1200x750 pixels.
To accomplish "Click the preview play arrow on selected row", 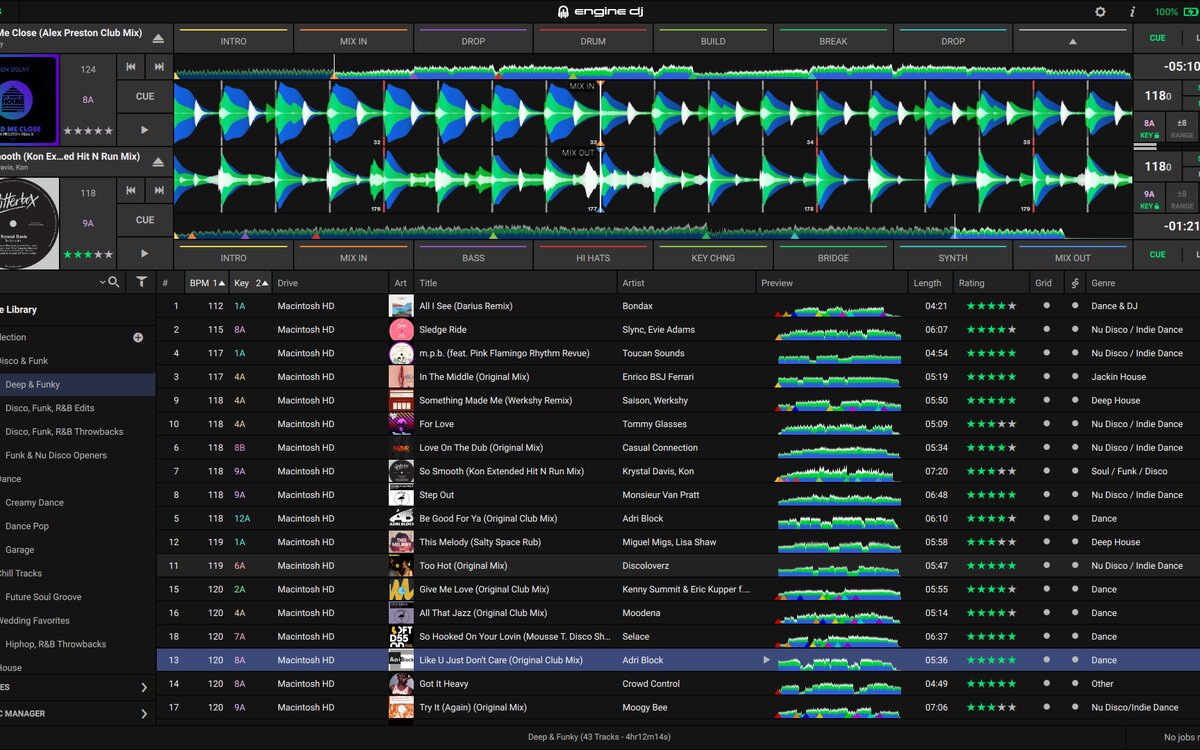I will [x=767, y=660].
